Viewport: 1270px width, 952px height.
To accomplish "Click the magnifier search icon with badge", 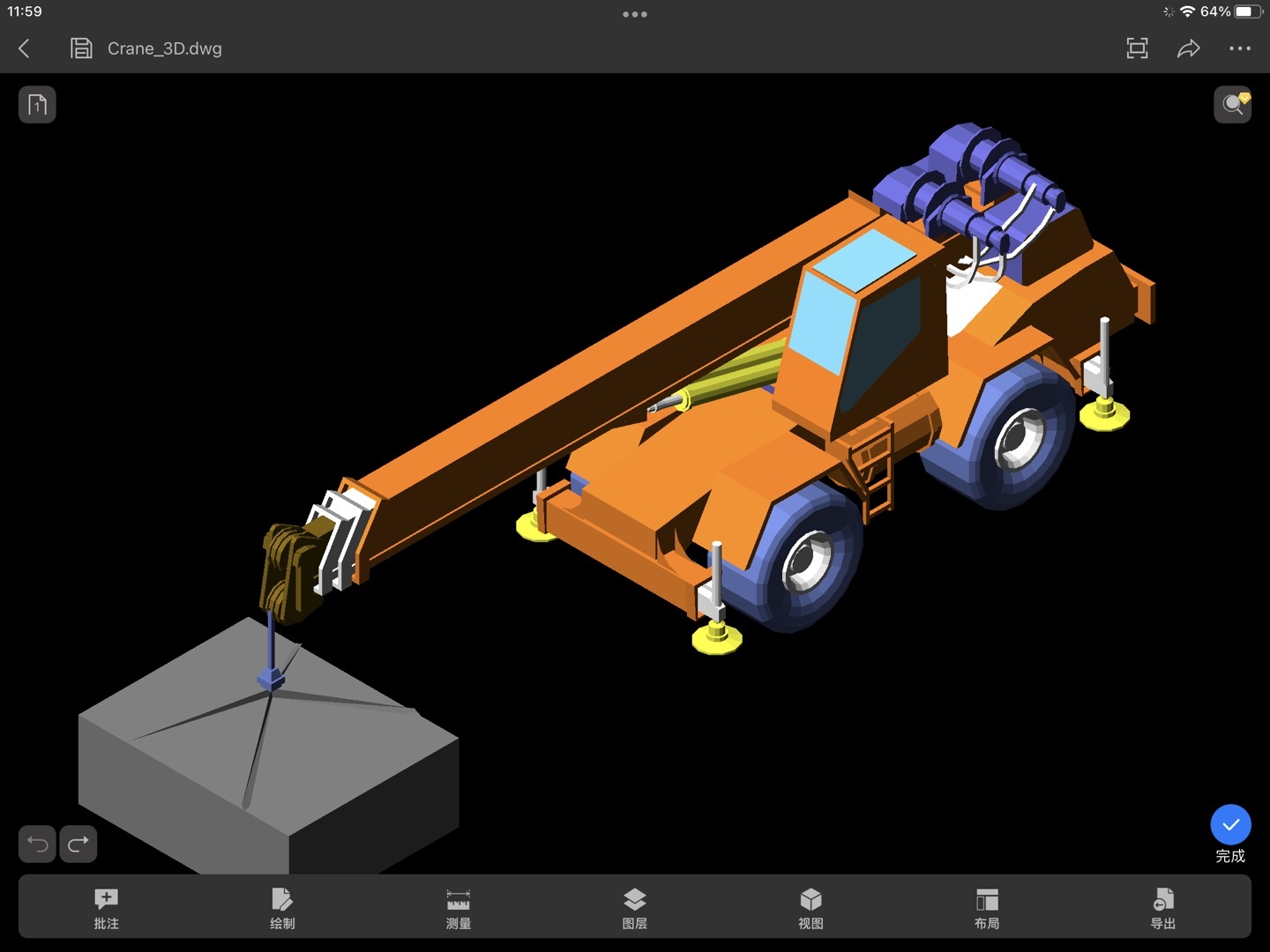I will click(x=1232, y=105).
